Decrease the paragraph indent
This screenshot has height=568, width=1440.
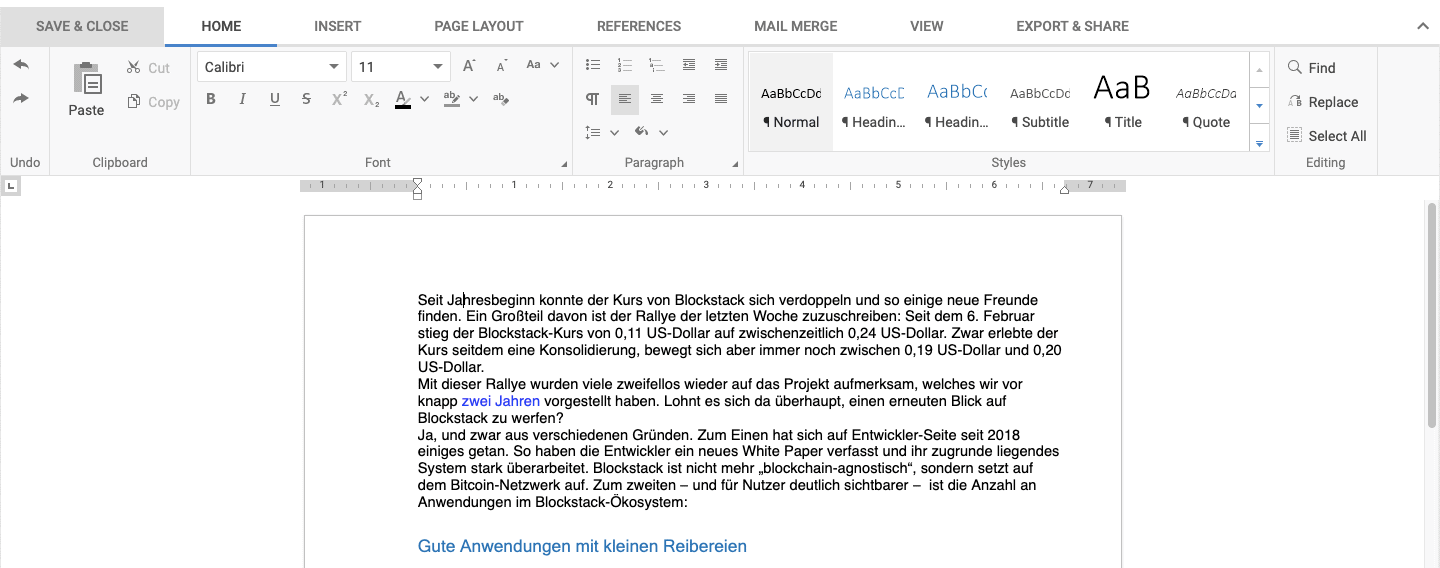[689, 65]
